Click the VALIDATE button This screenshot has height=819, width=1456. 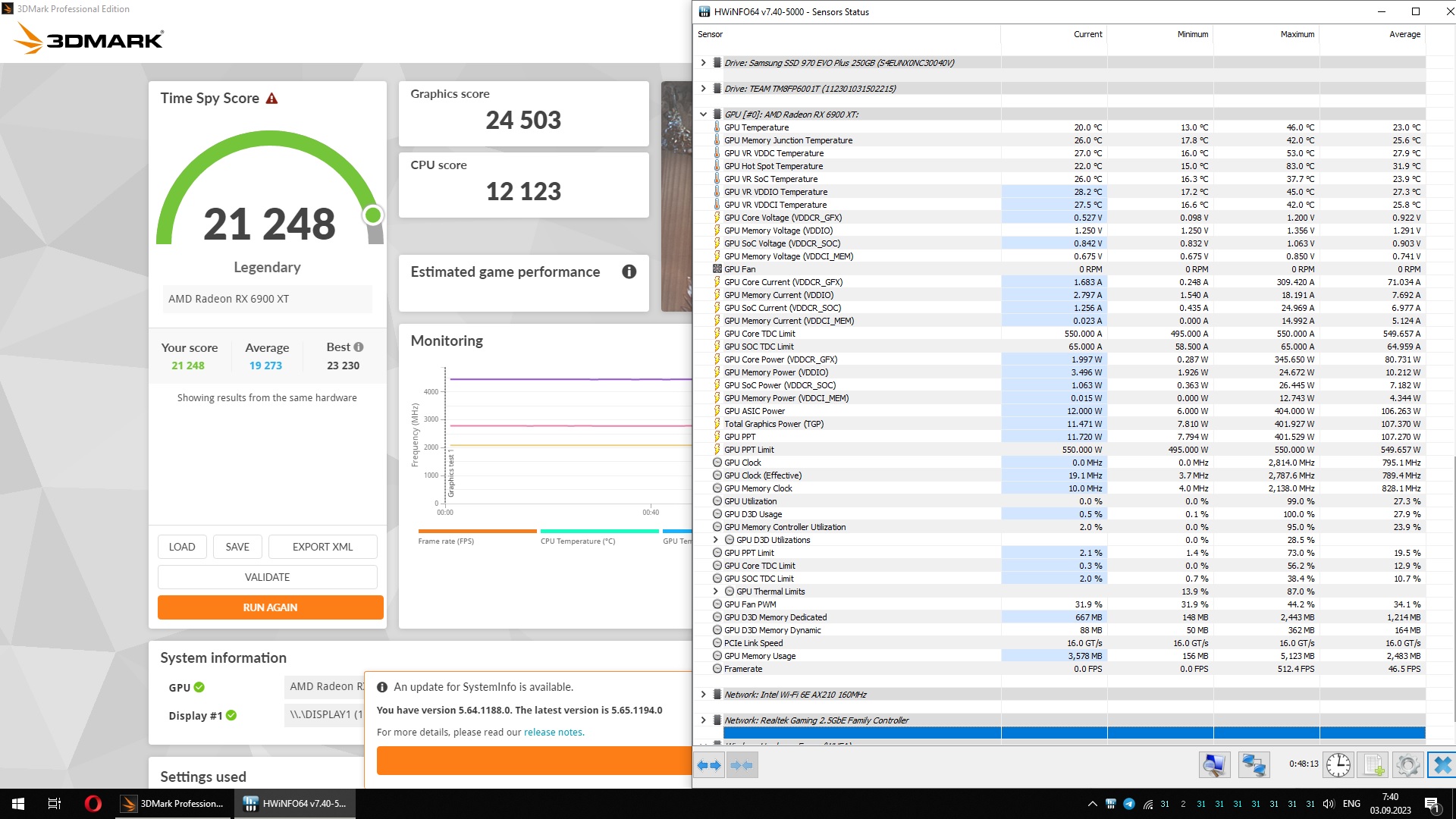click(267, 577)
